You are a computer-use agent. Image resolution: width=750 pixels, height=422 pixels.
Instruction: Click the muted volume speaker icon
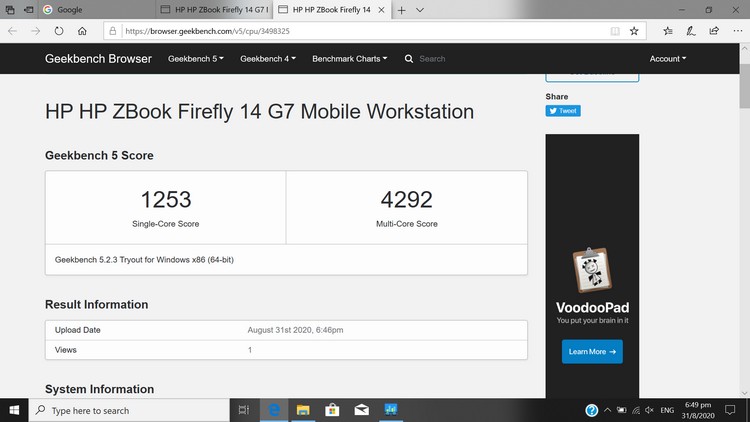click(x=650, y=410)
